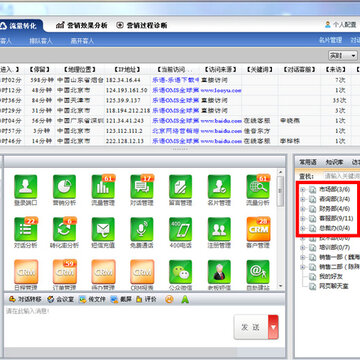This screenshot has width=360, height=360.
Task: Switch to the 营销效果分析 tab
Action: pyautogui.click(x=82, y=25)
